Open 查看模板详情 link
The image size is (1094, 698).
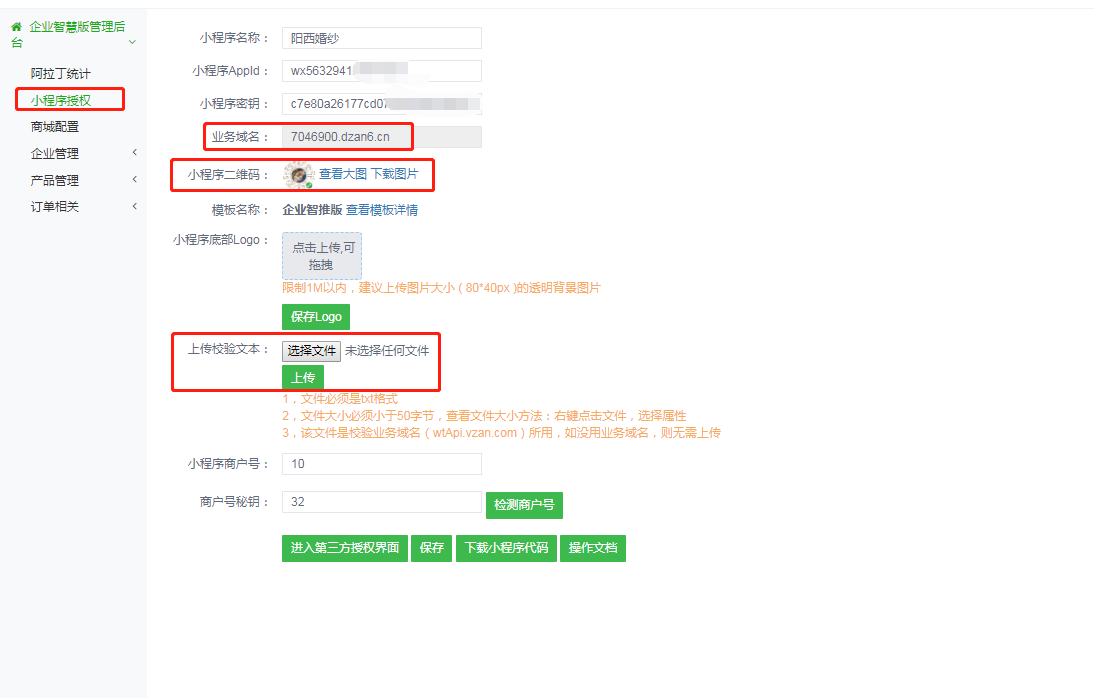click(x=382, y=210)
